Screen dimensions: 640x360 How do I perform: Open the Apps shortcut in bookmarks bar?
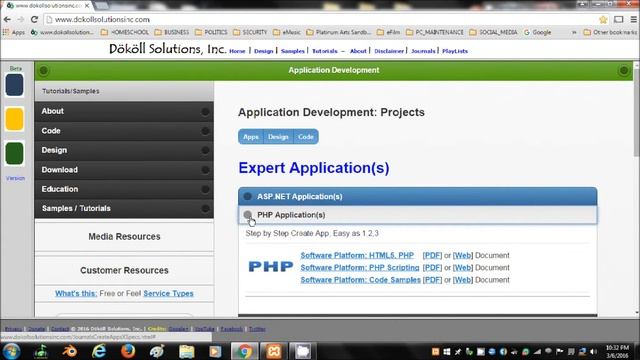click(14, 32)
